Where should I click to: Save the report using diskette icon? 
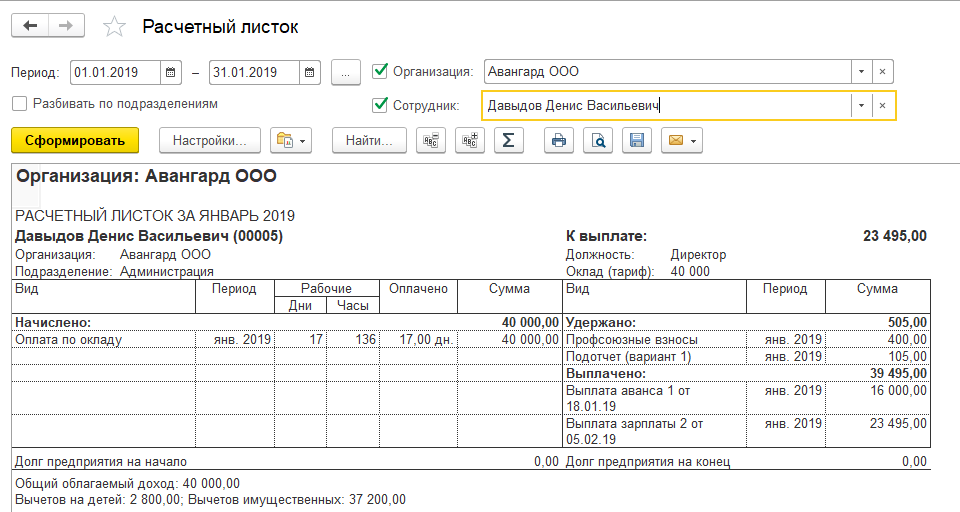tap(636, 140)
